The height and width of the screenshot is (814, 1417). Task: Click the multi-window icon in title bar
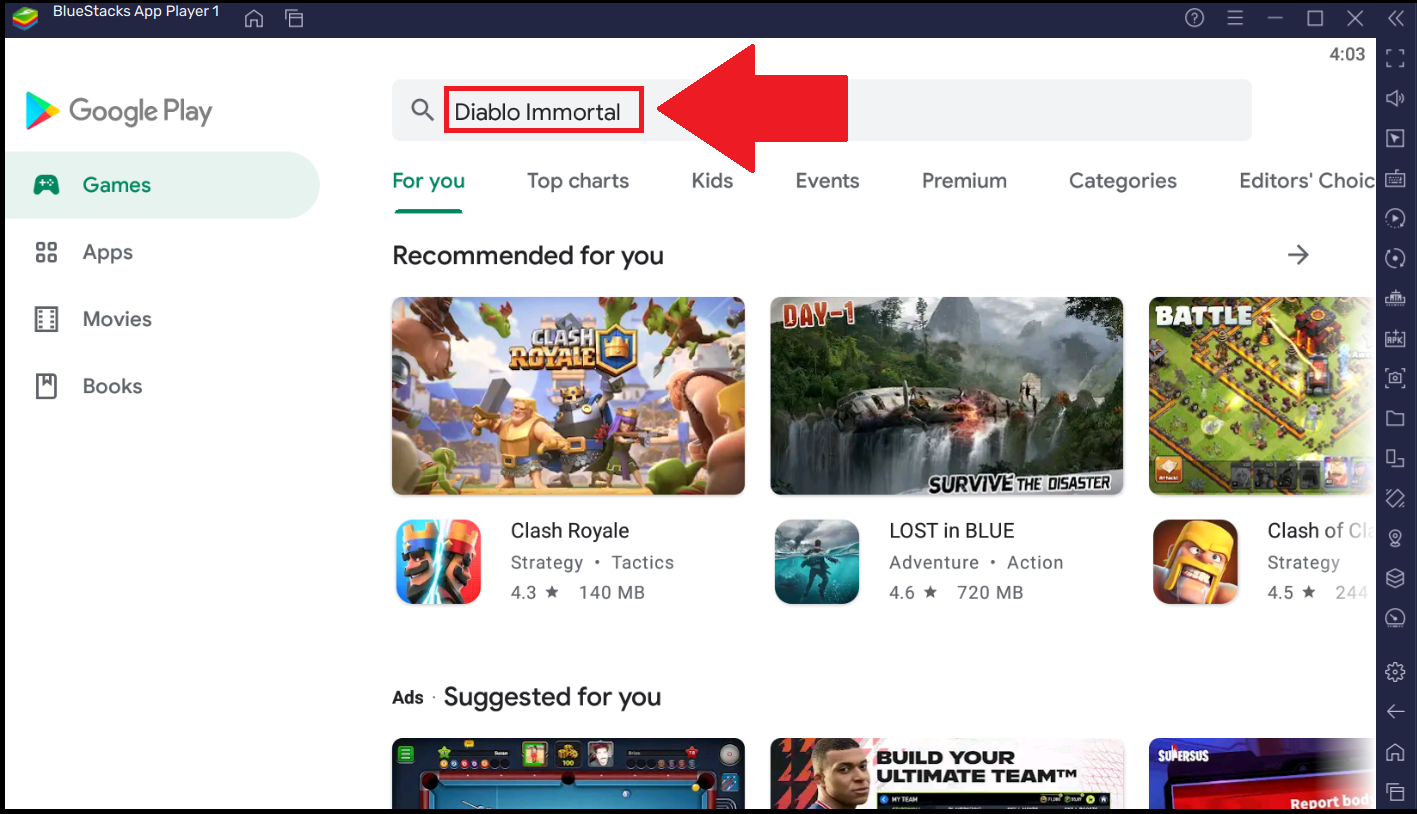pyautogui.click(x=294, y=18)
